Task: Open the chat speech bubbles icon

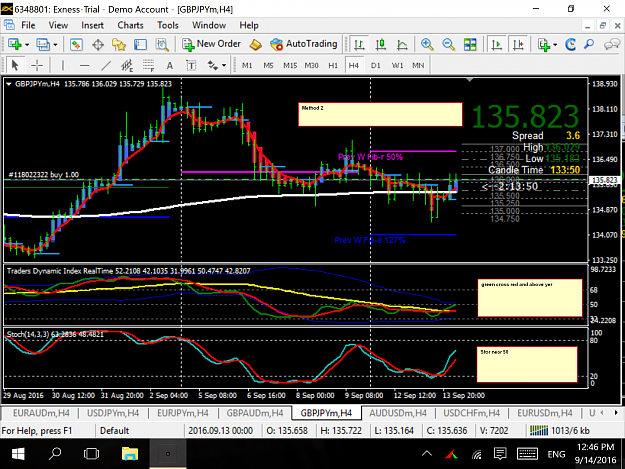Action: [x=611, y=44]
